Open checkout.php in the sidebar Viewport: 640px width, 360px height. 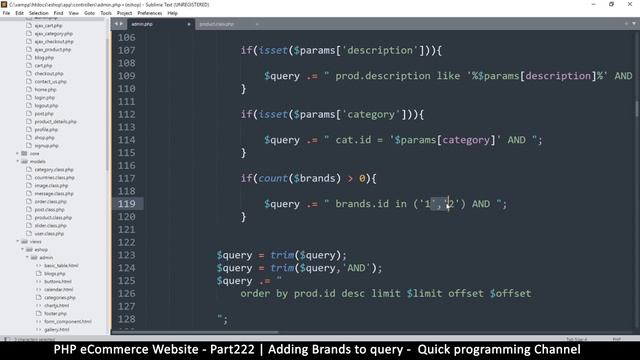pyautogui.click(x=49, y=74)
